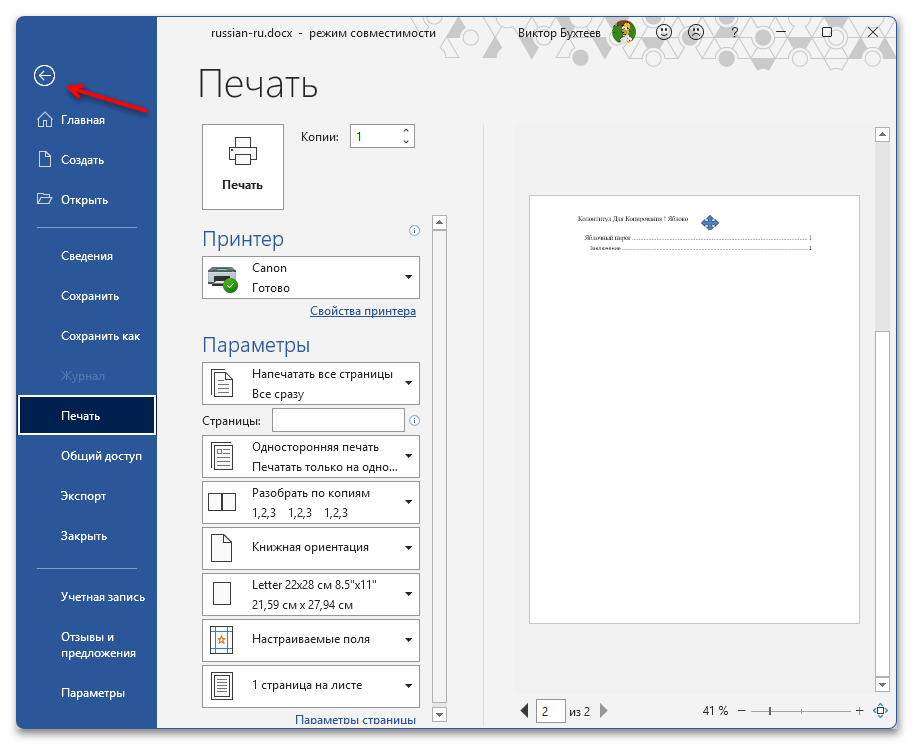913x745 pixels.
Task: Expand the 'Настраиваемые поля' margins dropdown
Action: (311, 640)
